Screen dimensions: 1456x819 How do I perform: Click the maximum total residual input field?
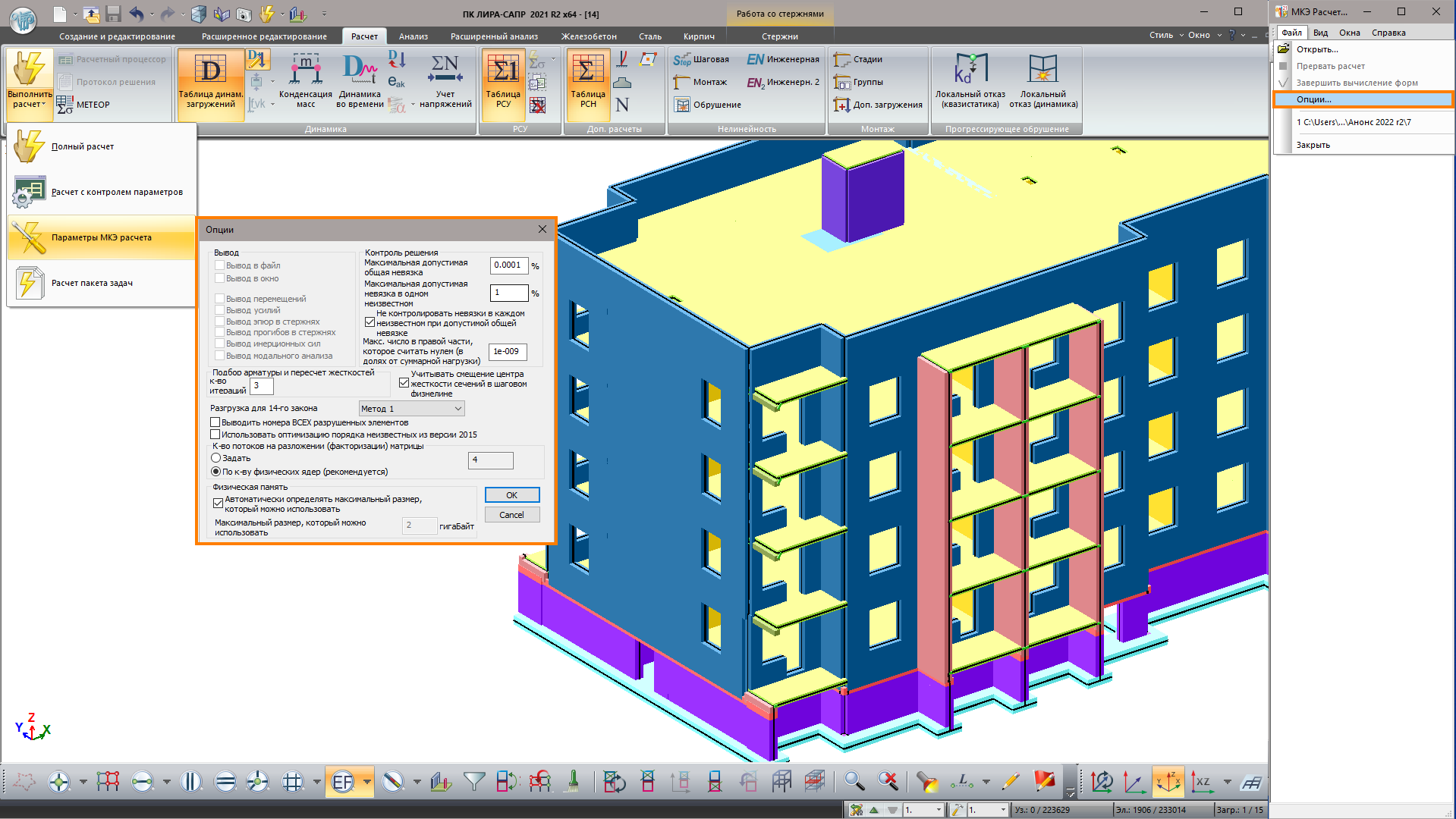[508, 265]
